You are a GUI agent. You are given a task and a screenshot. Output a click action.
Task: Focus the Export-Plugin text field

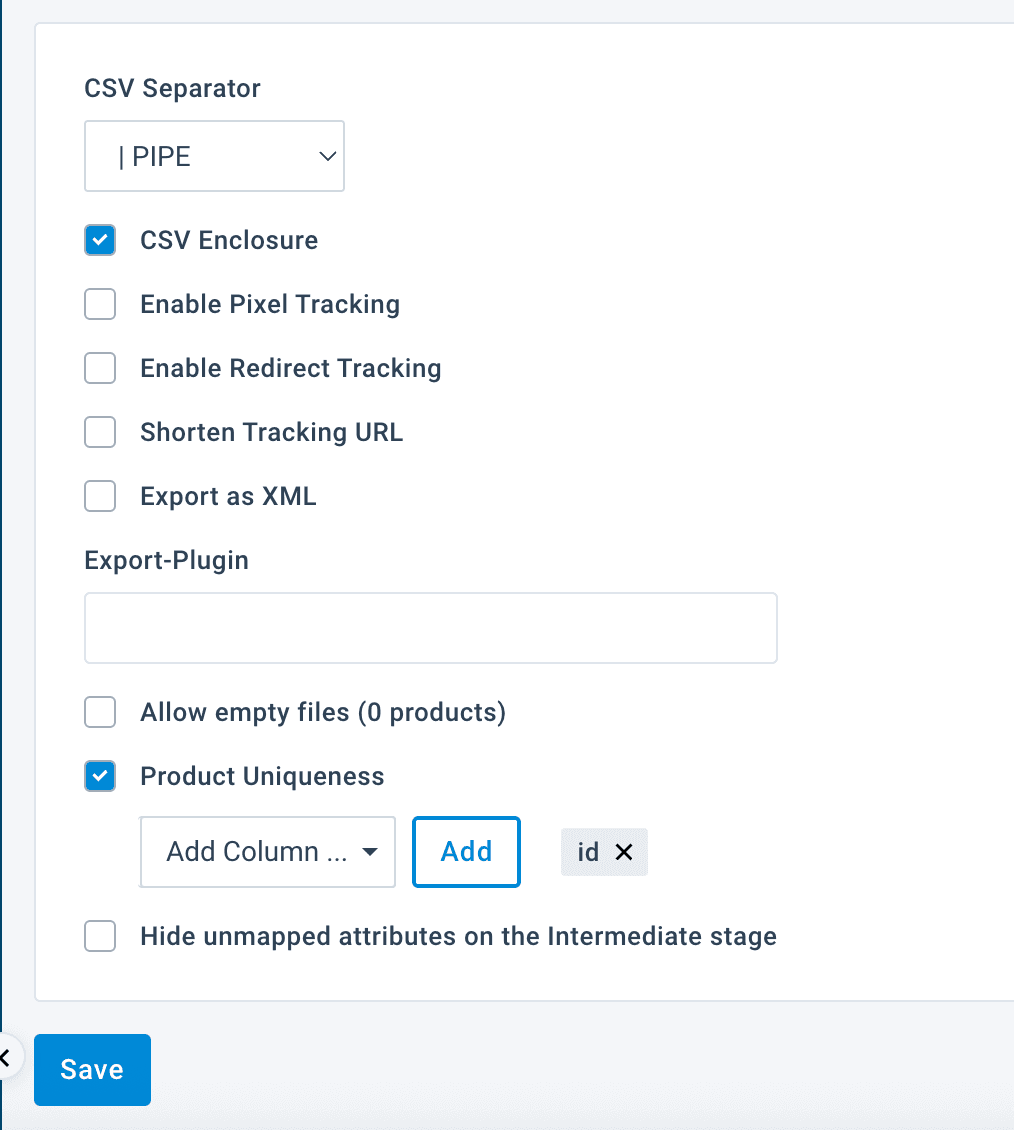tap(430, 628)
